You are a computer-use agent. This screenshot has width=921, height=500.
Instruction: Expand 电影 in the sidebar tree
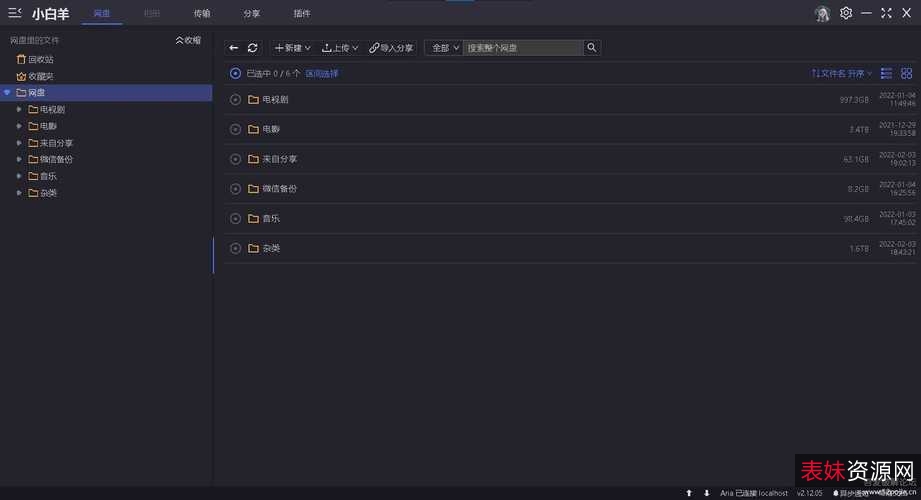[x=19, y=126]
